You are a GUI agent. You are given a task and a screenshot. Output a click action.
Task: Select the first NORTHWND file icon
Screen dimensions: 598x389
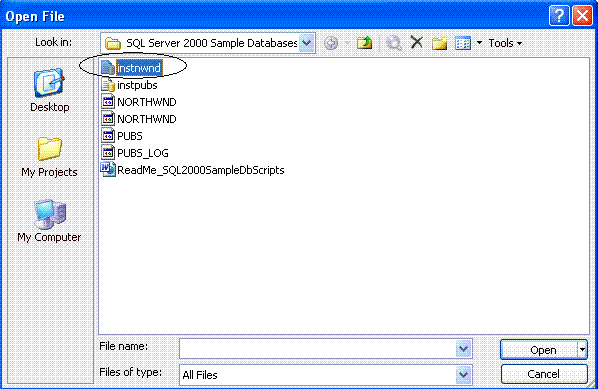[108, 102]
